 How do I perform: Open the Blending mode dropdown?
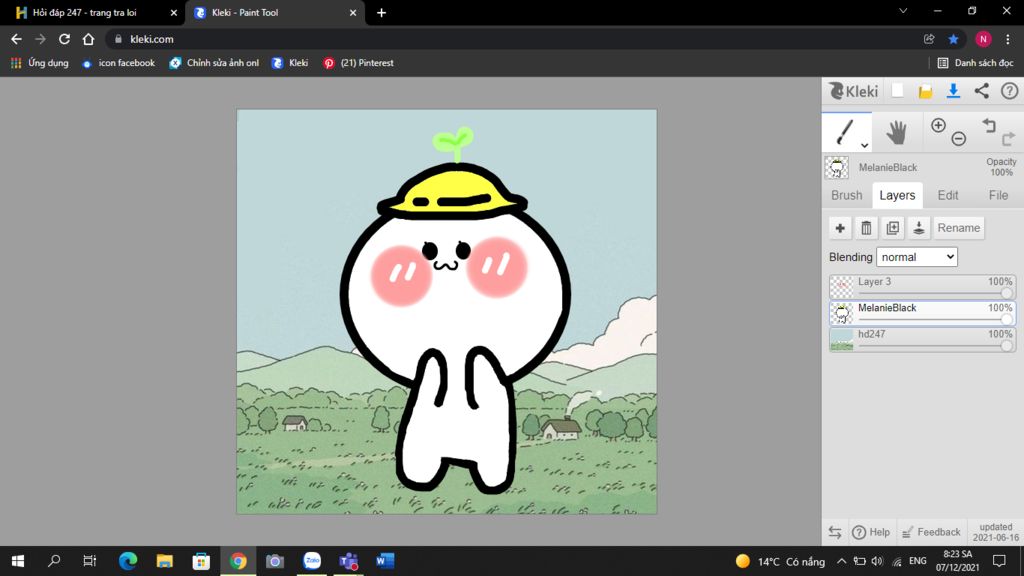tap(917, 257)
